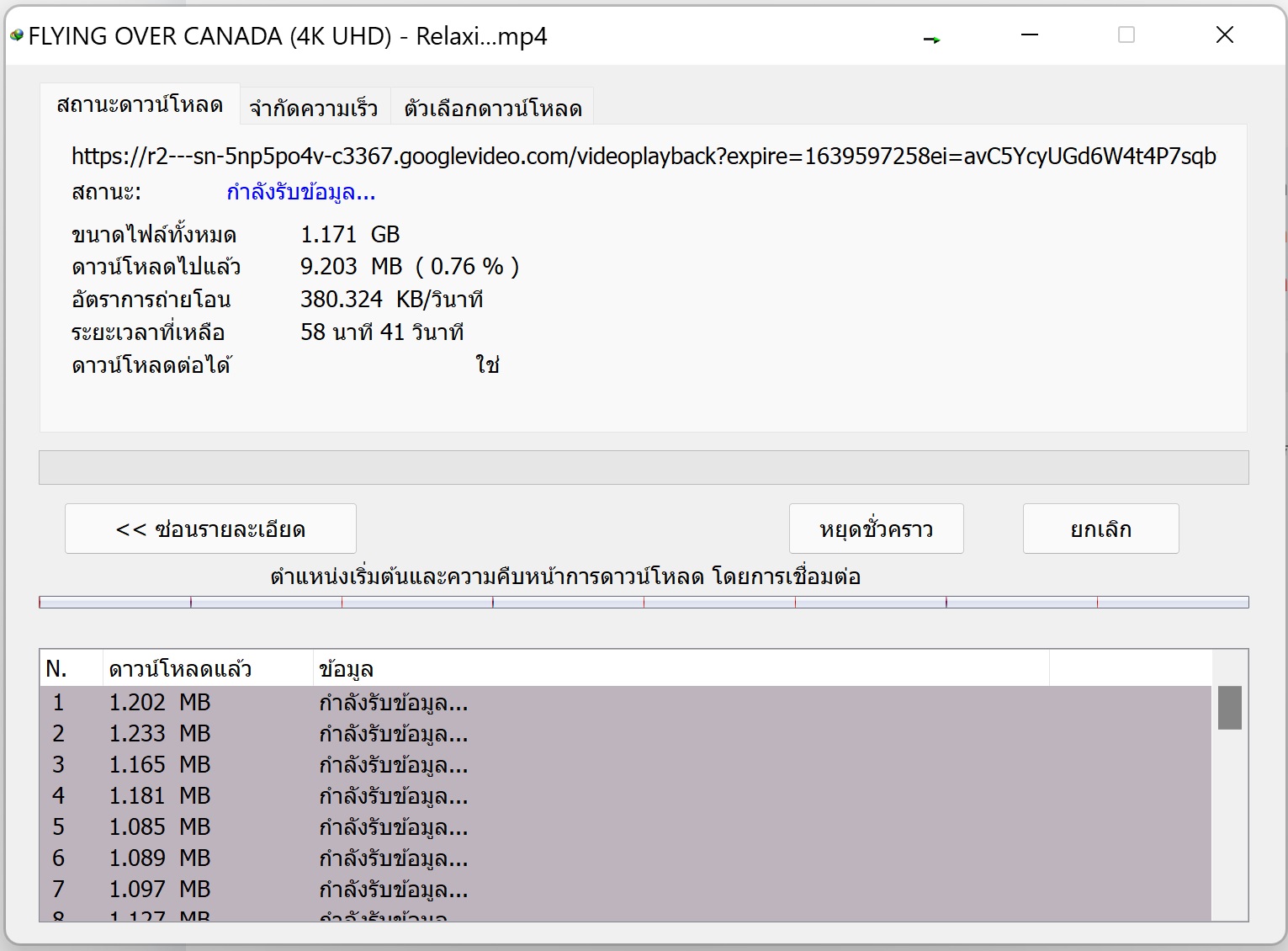Minimize the download window
This screenshot has height=951, width=1288.
click(1030, 35)
